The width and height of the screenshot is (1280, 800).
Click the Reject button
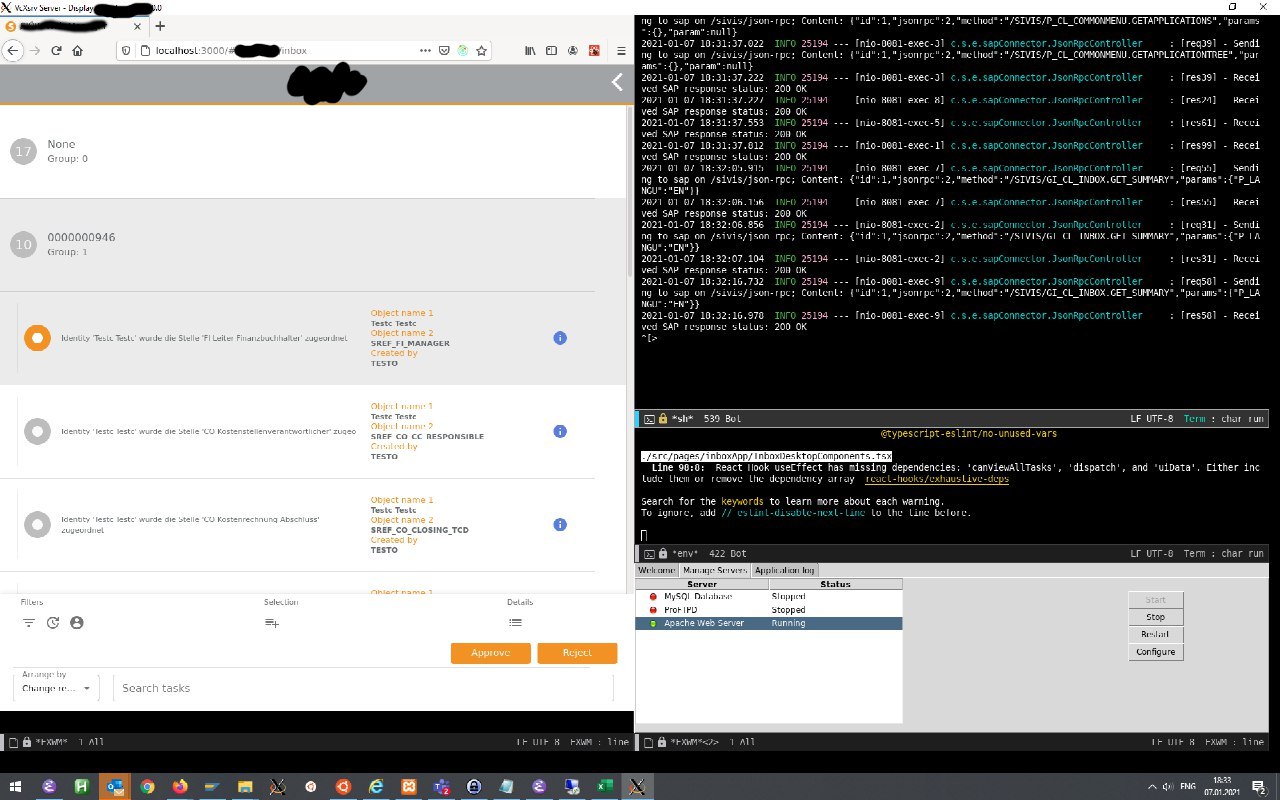pos(577,653)
